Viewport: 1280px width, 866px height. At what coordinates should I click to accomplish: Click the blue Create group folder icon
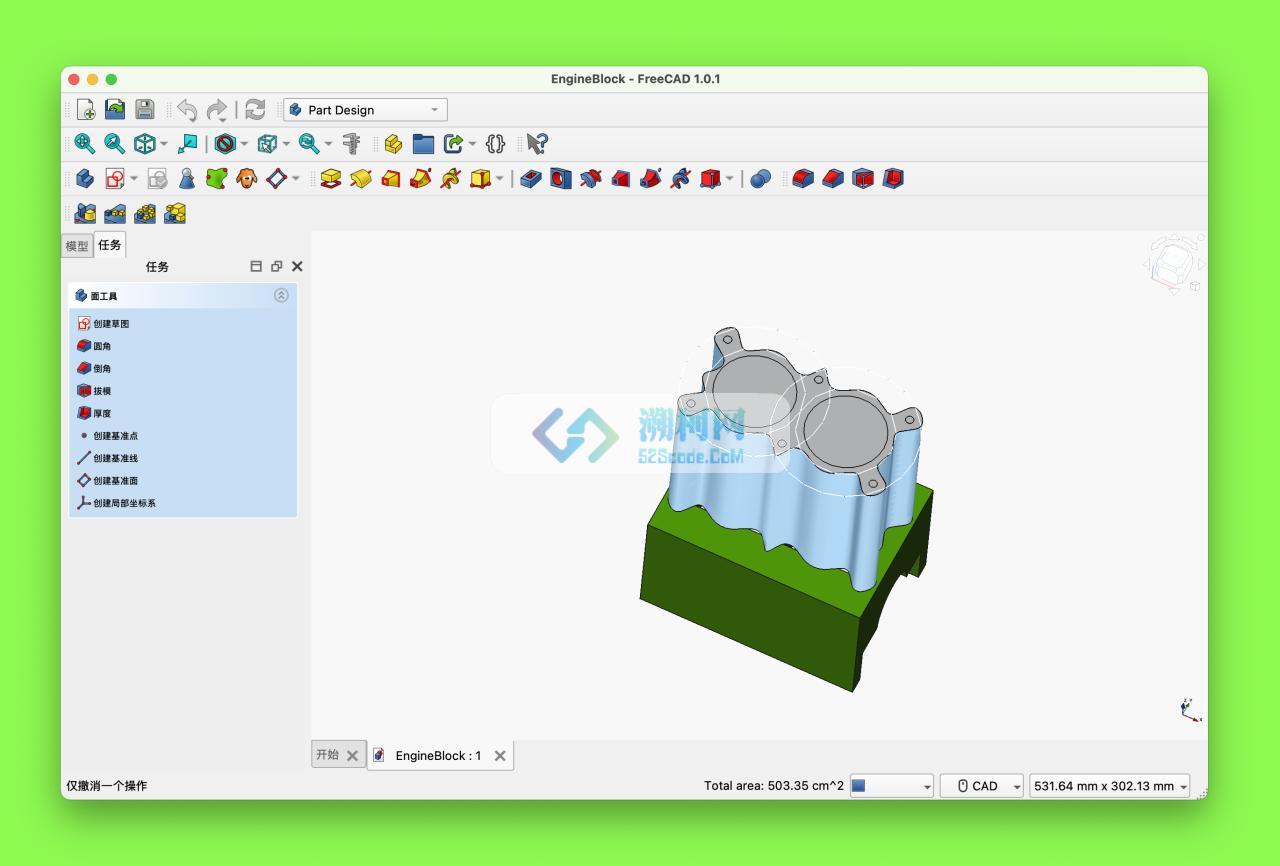click(423, 144)
